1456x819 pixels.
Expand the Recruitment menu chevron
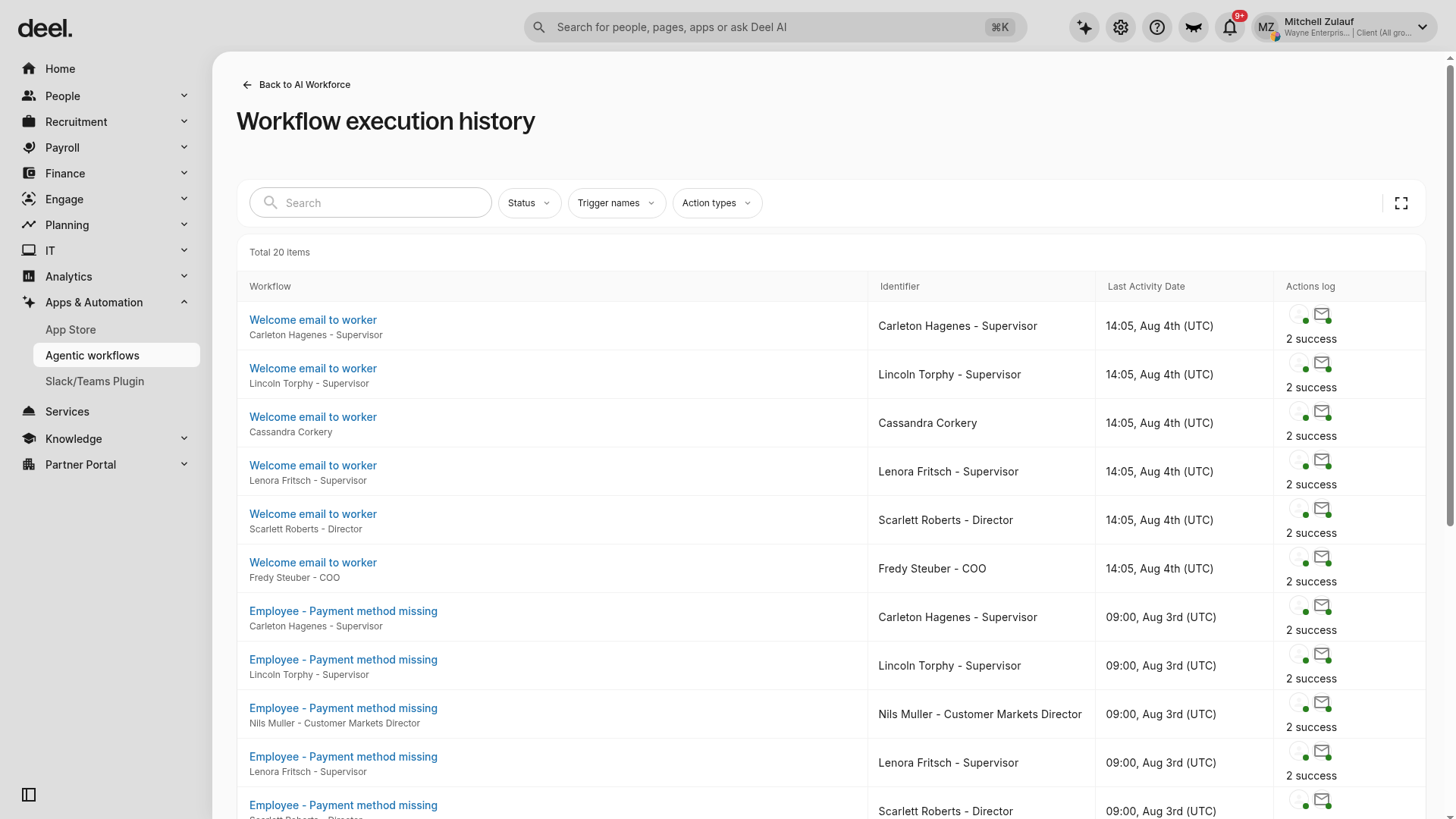coord(184,121)
